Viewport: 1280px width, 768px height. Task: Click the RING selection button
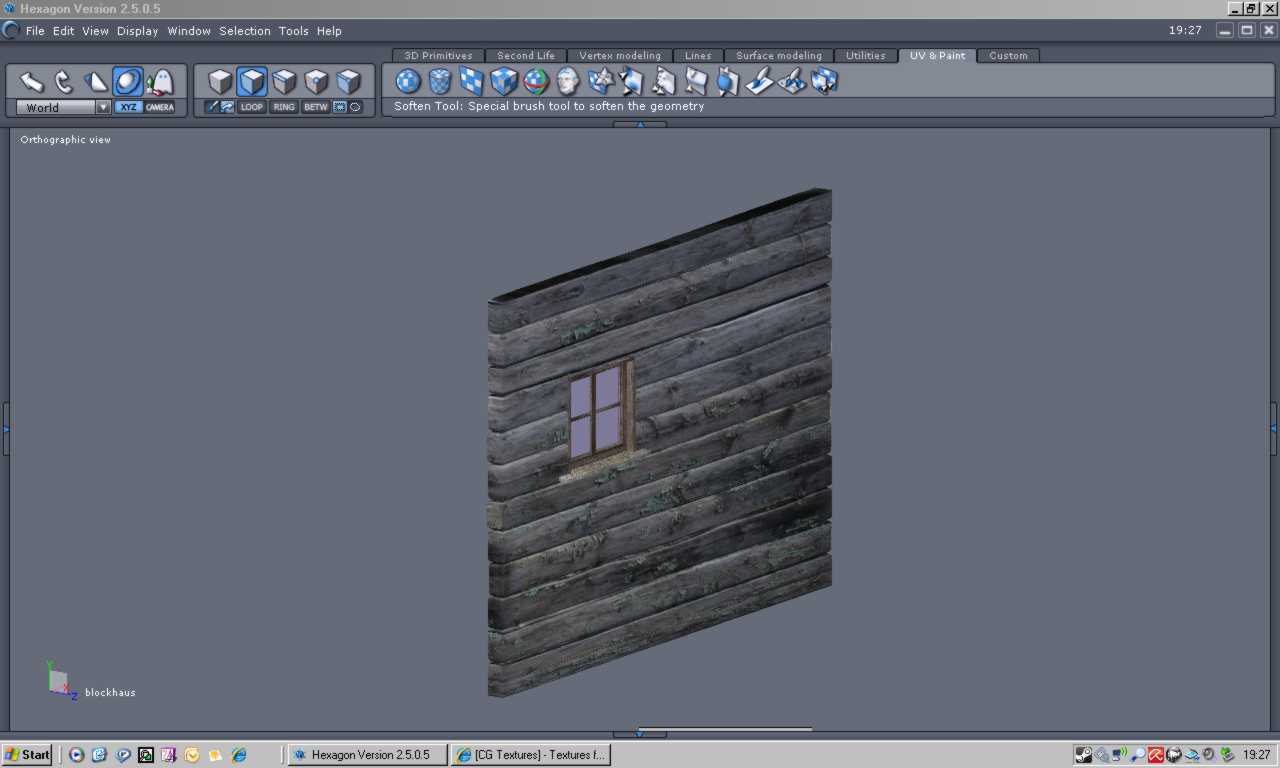click(284, 107)
